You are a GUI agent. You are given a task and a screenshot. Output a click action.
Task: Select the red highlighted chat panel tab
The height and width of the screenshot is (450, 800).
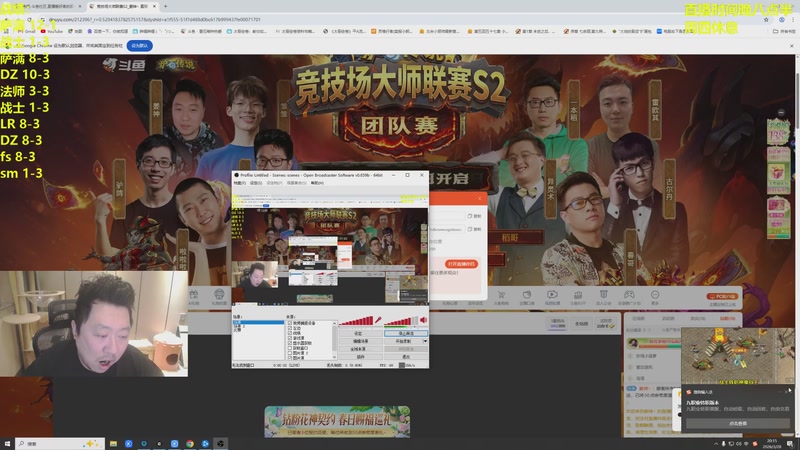pyautogui.click(x=728, y=318)
